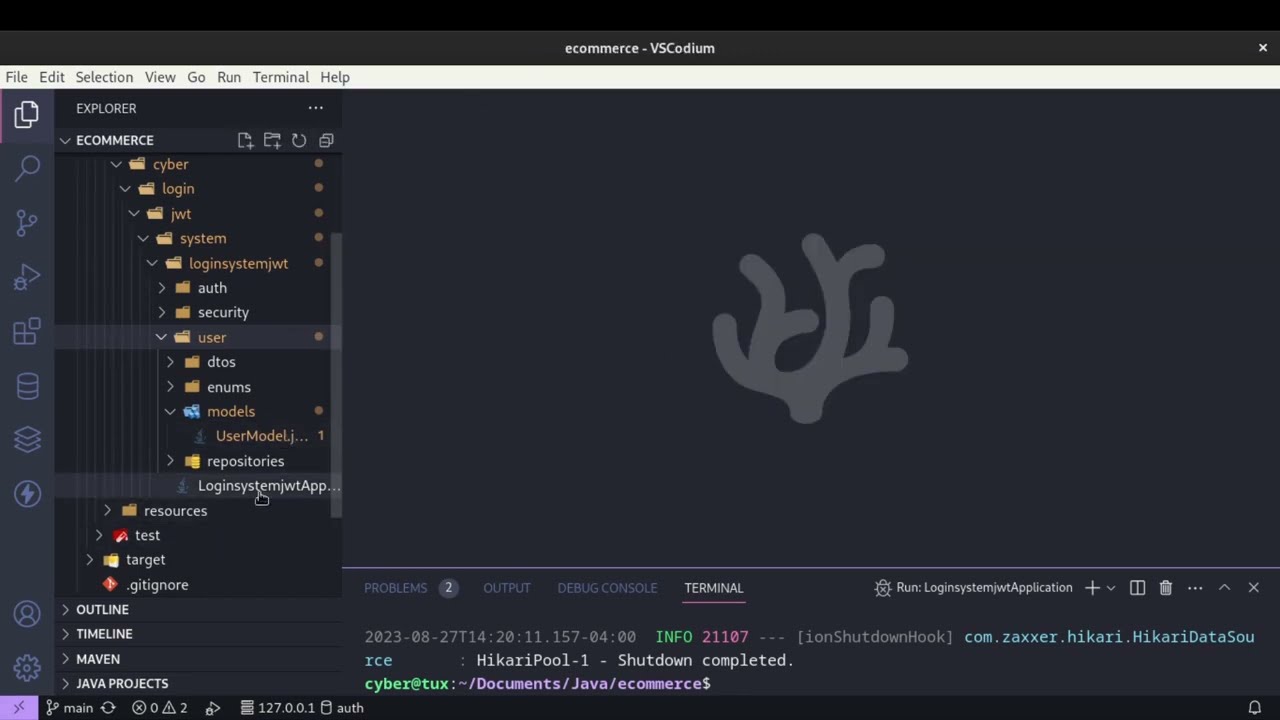Kill terminal with trash icon
The height and width of the screenshot is (720, 1280).
click(1166, 588)
